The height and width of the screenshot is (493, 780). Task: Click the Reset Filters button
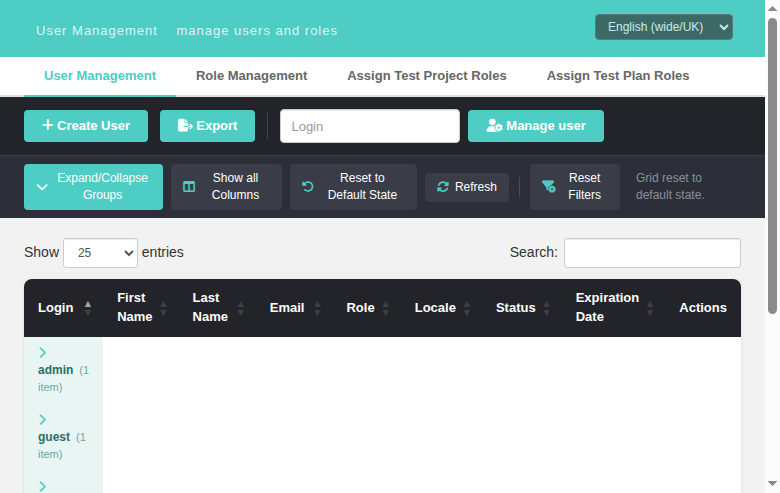575,187
